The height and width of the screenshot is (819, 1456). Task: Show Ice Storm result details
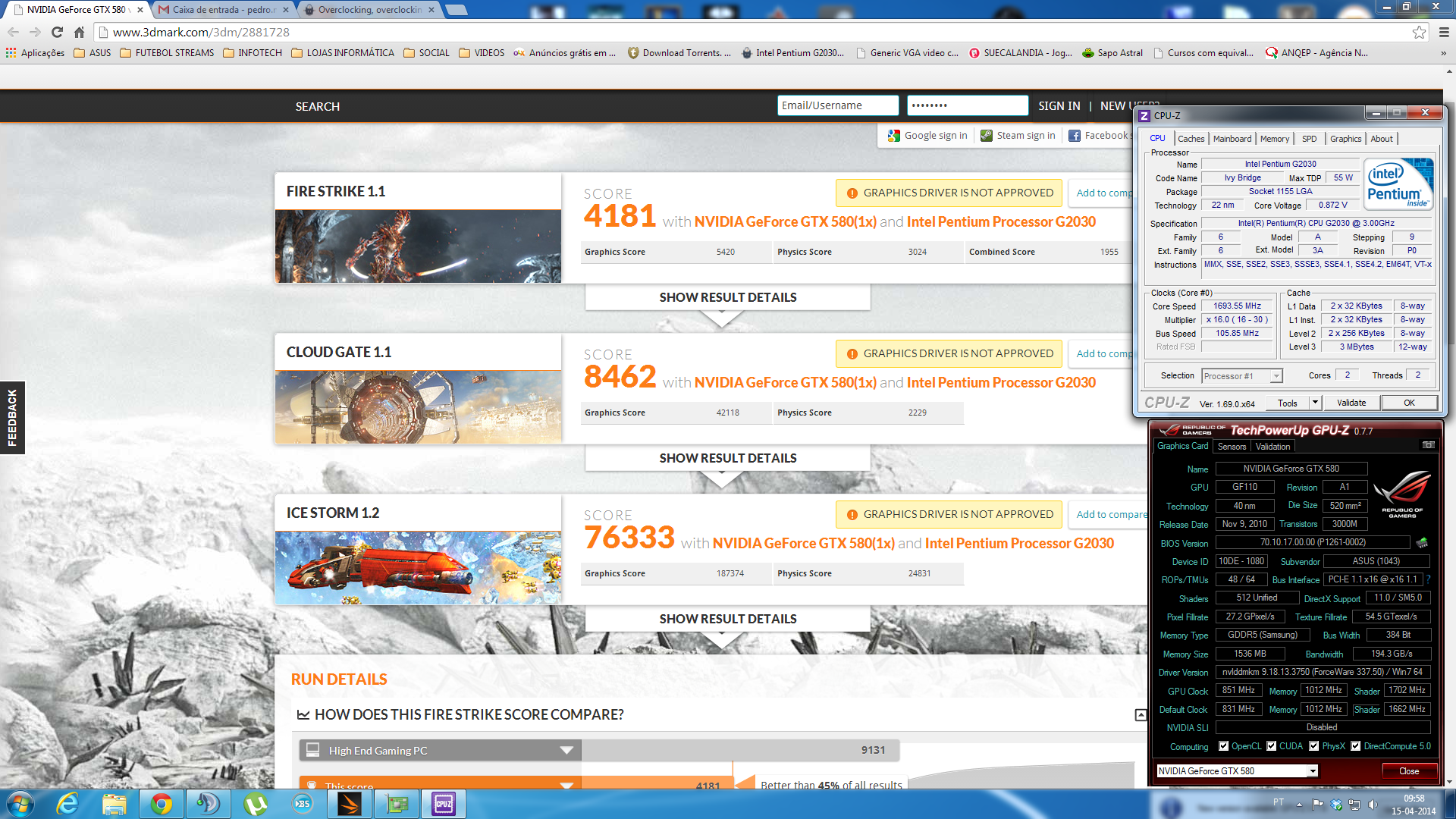coord(727,619)
